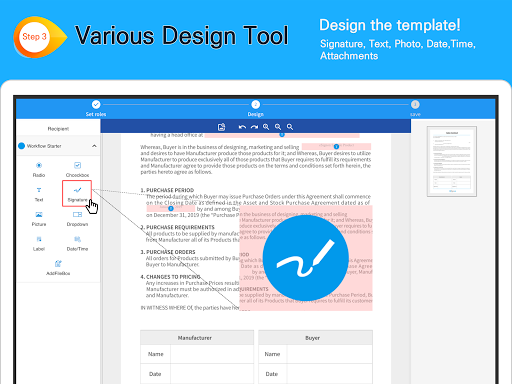Choose the AddFileBox attachment tool

(58, 268)
